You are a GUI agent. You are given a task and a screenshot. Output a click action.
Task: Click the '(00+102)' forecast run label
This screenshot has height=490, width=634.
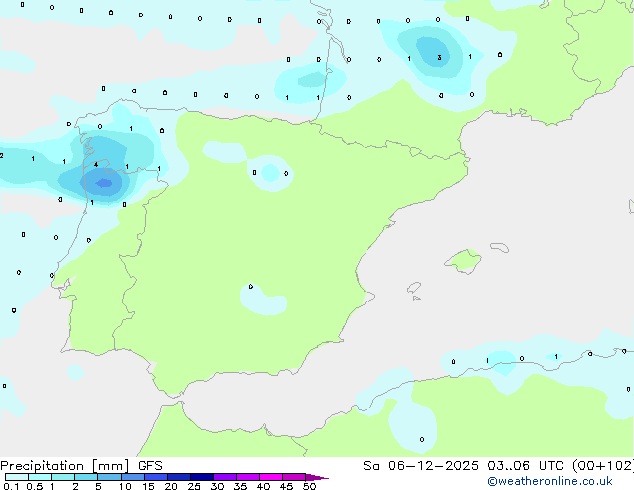point(603,466)
